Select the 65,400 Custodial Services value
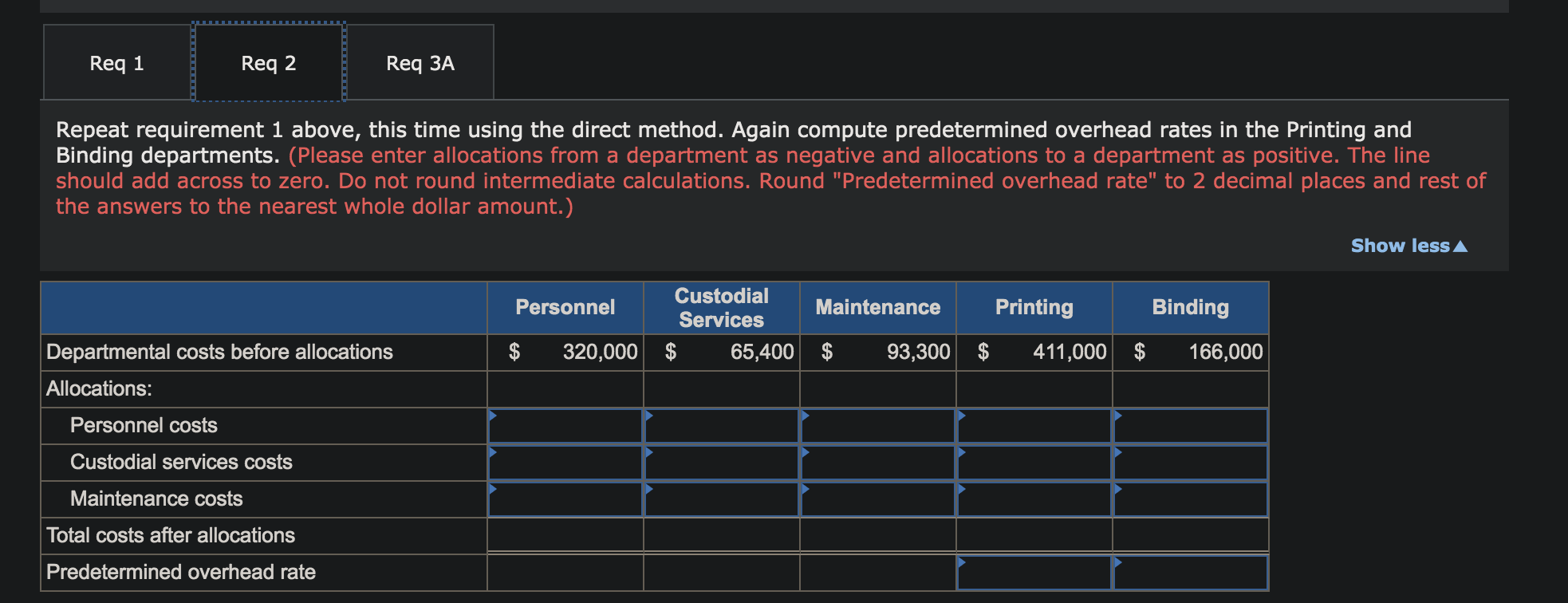This screenshot has height=603, width=1568. pyautogui.click(x=762, y=352)
